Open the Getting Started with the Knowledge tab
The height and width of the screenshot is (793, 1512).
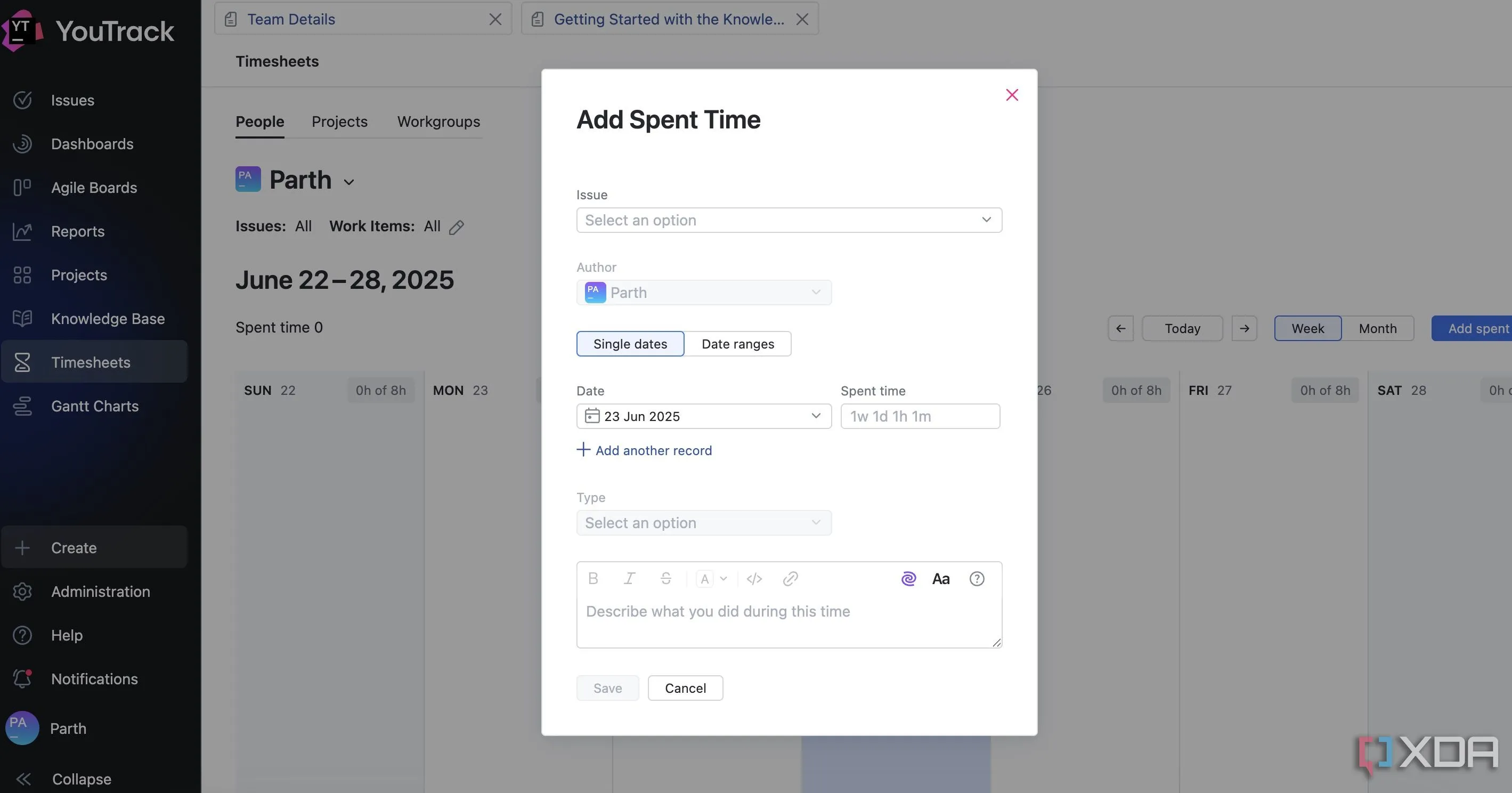[x=669, y=19]
